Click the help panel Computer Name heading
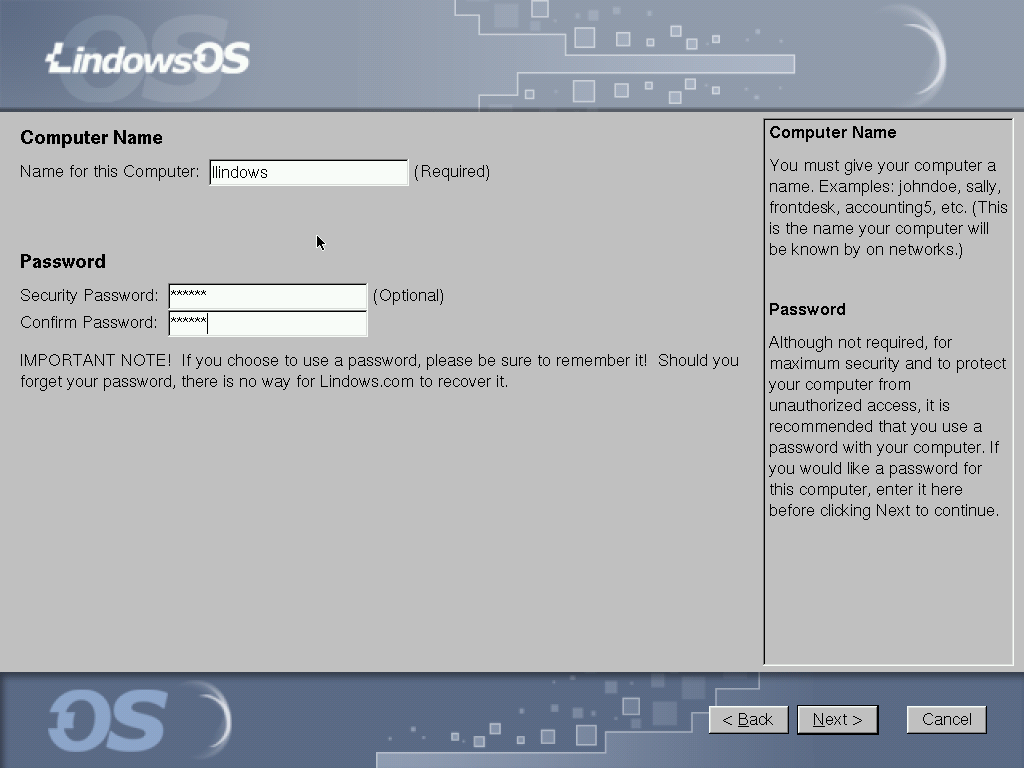The width and height of the screenshot is (1024, 768). coord(833,133)
